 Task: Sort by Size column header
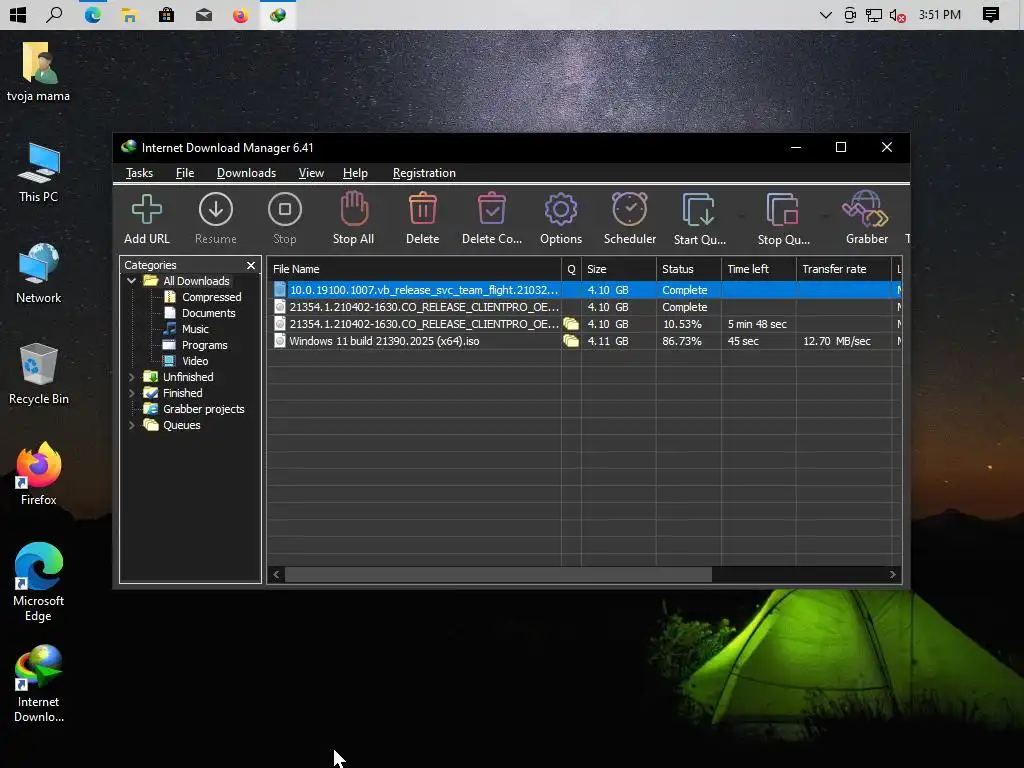click(618, 269)
